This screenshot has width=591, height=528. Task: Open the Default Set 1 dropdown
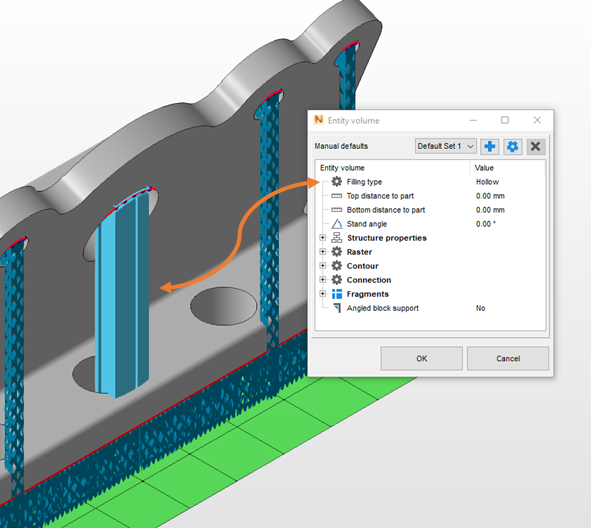[446, 146]
